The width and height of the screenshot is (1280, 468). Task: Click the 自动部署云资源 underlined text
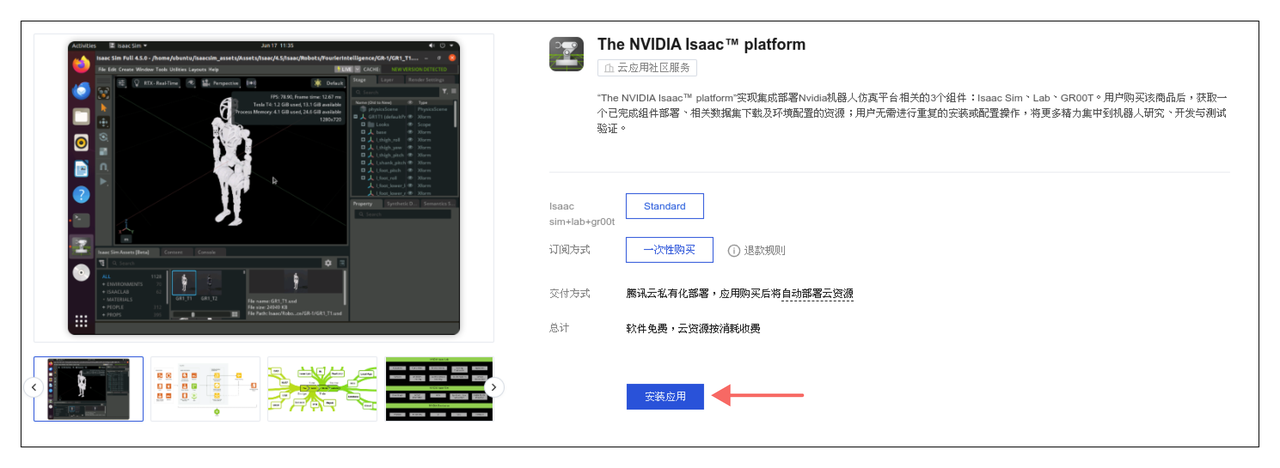[818, 293]
